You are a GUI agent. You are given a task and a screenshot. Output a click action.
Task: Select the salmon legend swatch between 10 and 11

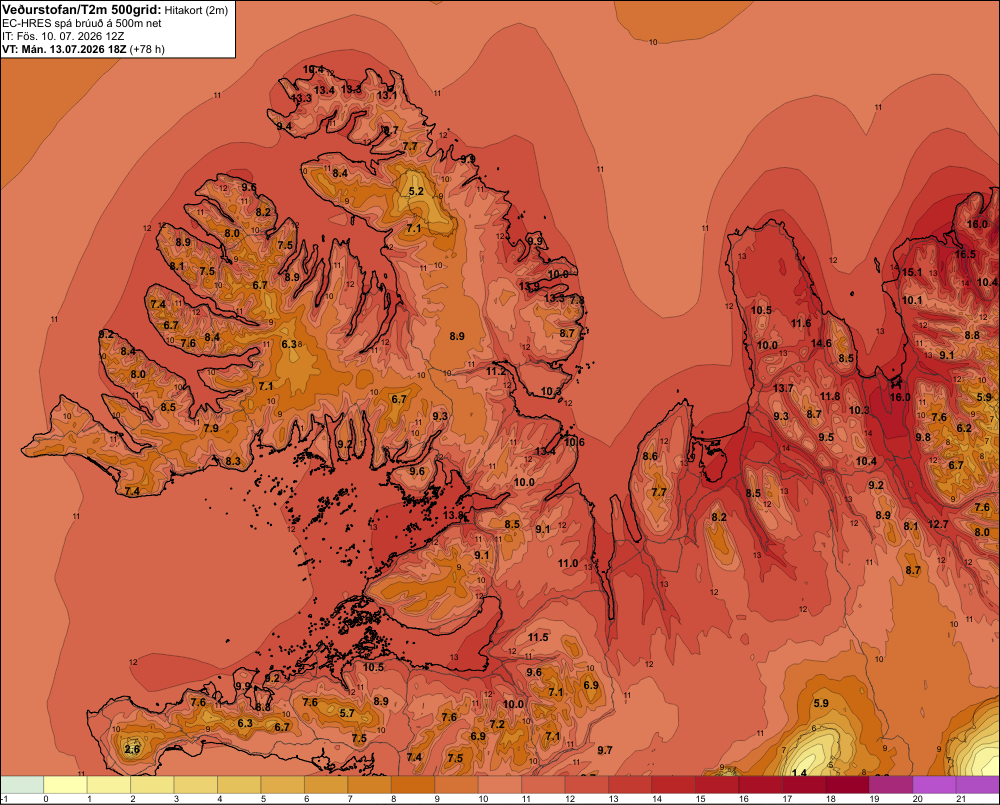(500, 784)
